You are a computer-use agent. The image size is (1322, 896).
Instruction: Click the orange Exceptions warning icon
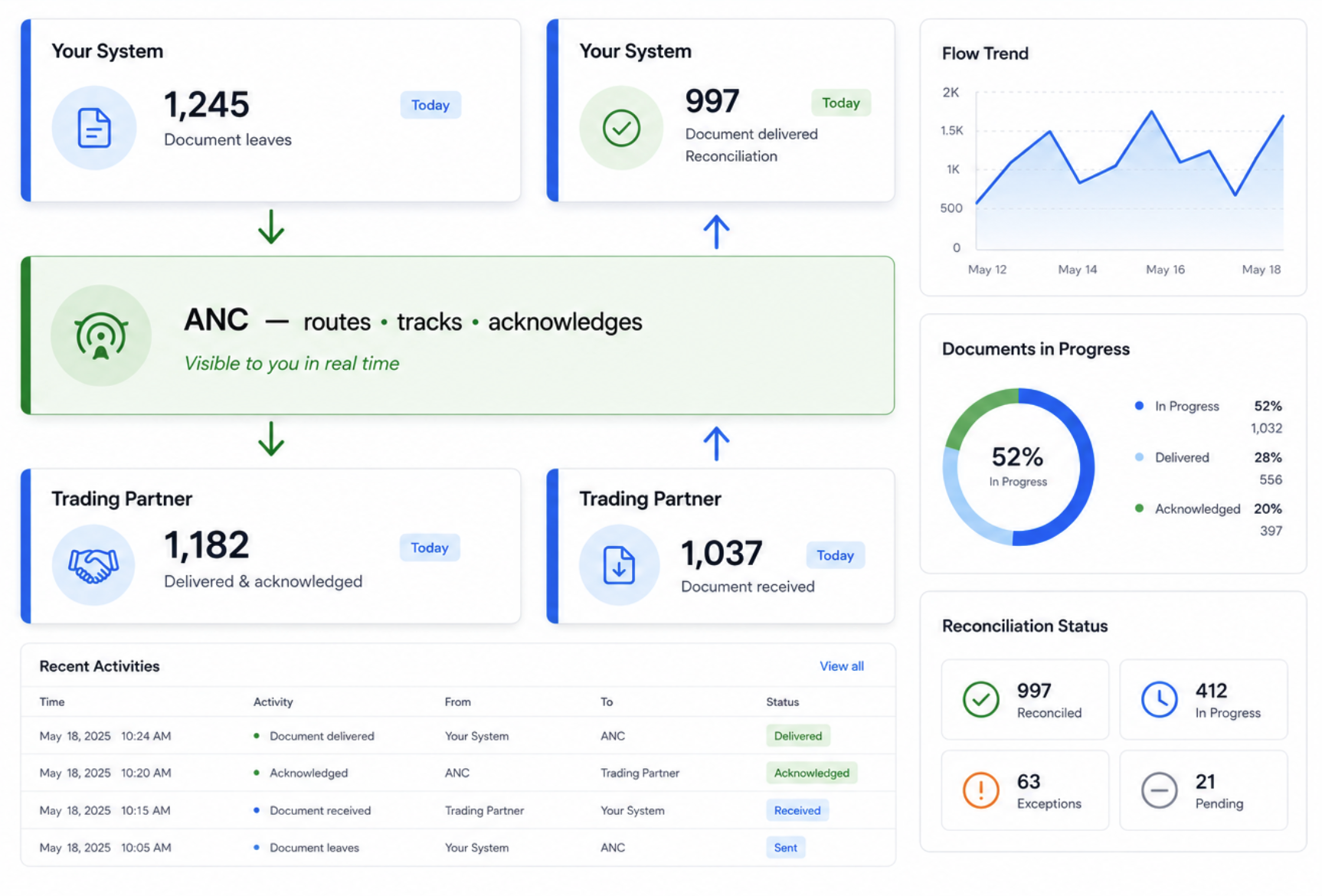[980, 790]
